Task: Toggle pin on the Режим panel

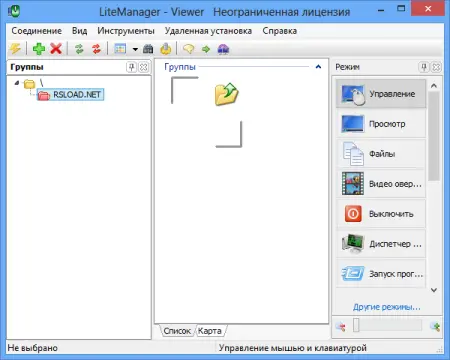Action: (424, 67)
